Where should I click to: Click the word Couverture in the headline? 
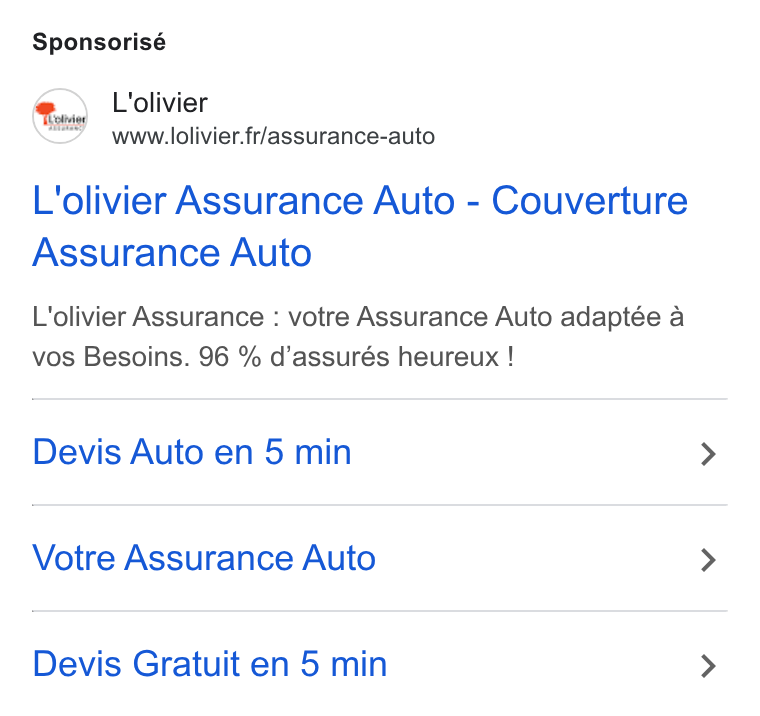point(590,200)
